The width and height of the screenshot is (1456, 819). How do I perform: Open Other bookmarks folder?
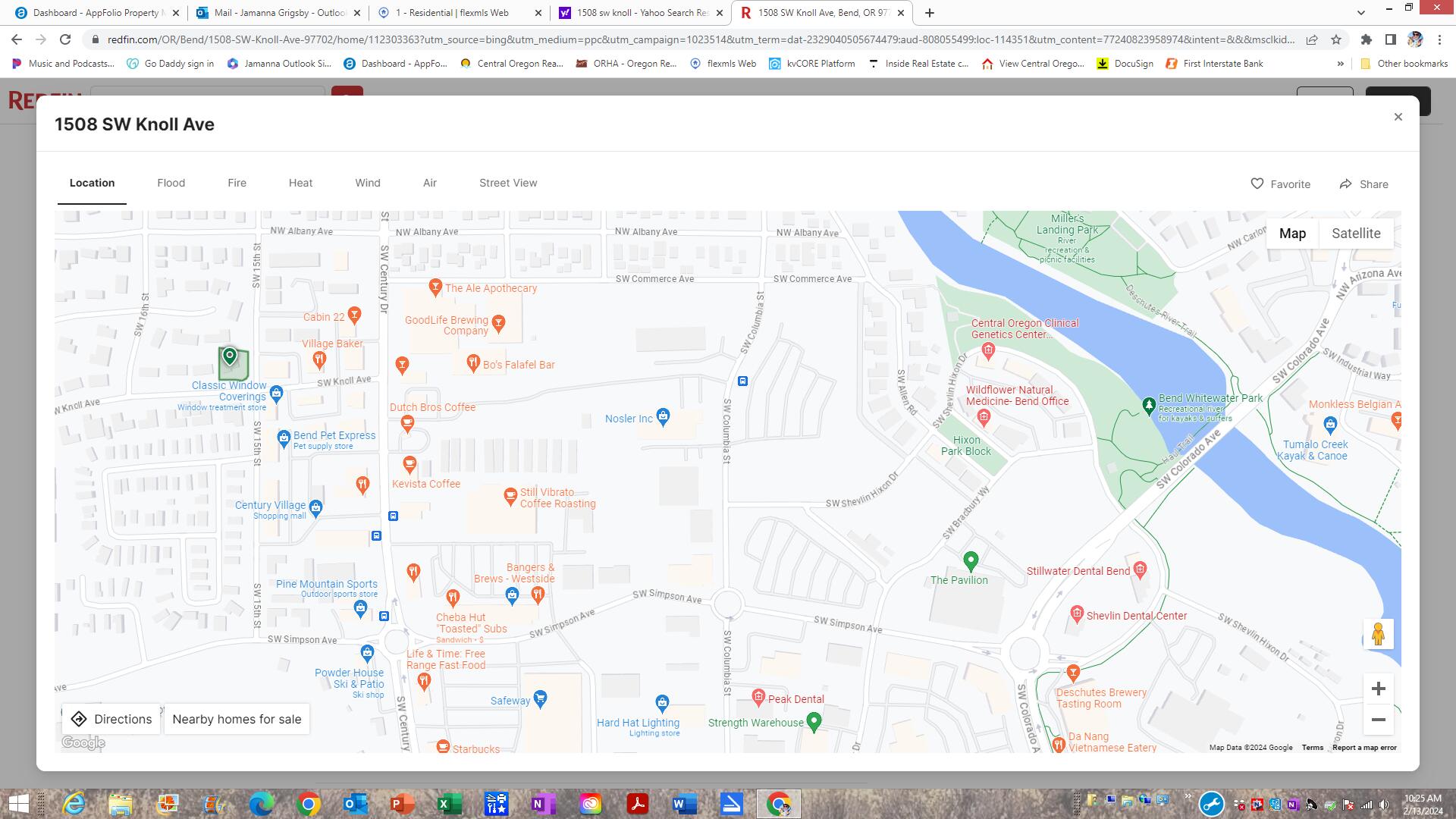tap(1404, 64)
